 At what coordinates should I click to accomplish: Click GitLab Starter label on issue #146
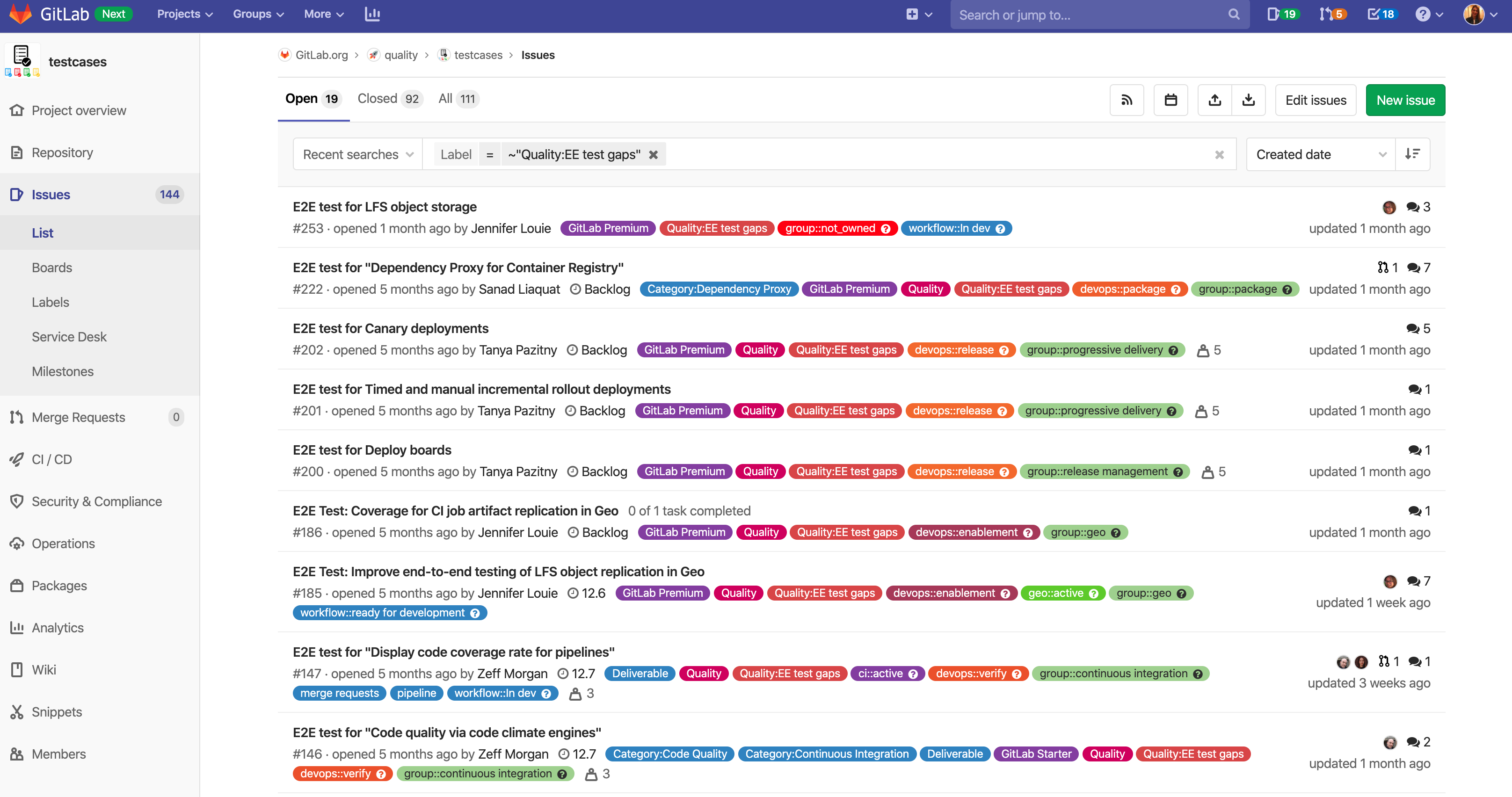pos(1036,754)
